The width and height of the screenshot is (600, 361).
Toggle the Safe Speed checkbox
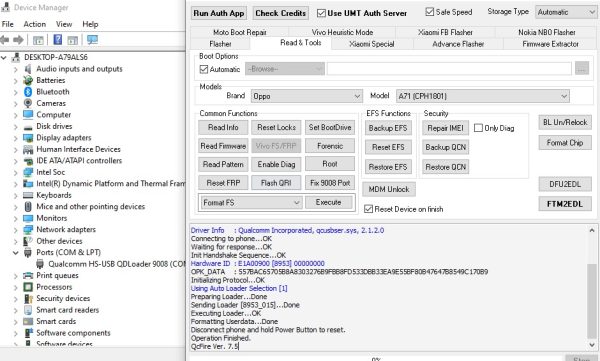pyautogui.click(x=430, y=12)
